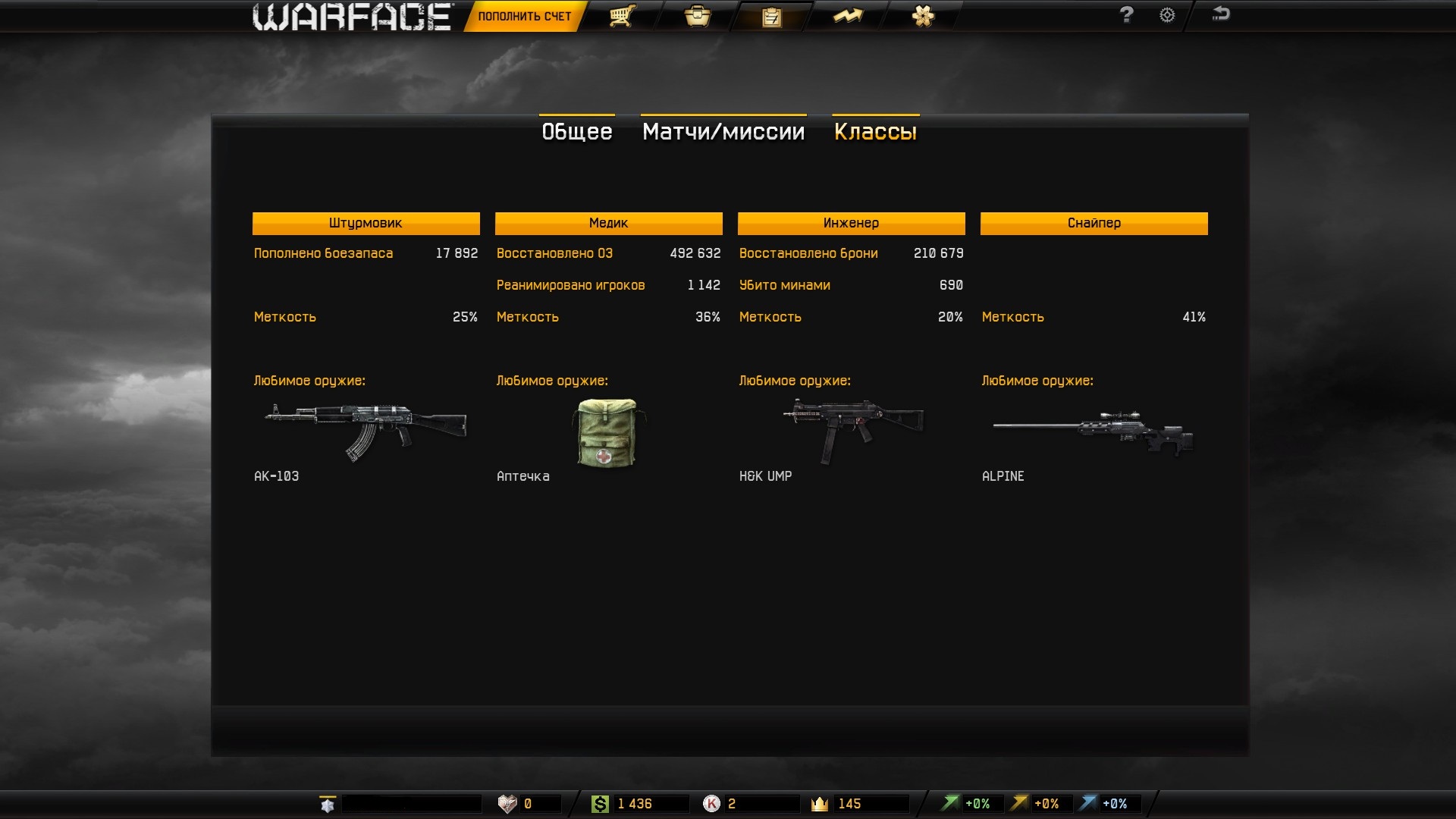This screenshot has width=1456, height=819.
Task: Select the Классы tab
Action: click(876, 131)
